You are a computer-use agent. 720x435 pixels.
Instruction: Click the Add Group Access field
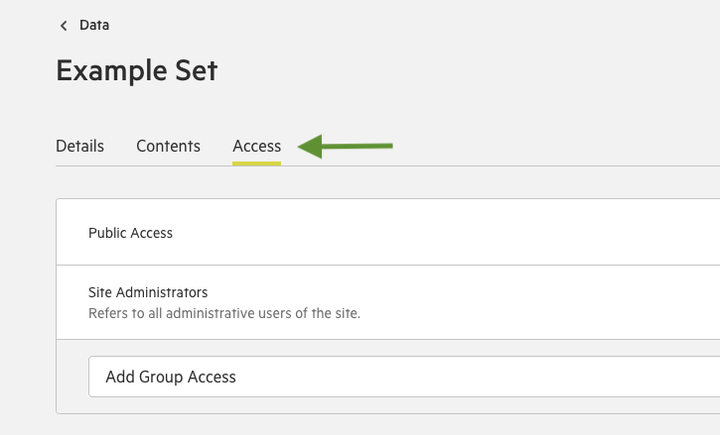[404, 377]
